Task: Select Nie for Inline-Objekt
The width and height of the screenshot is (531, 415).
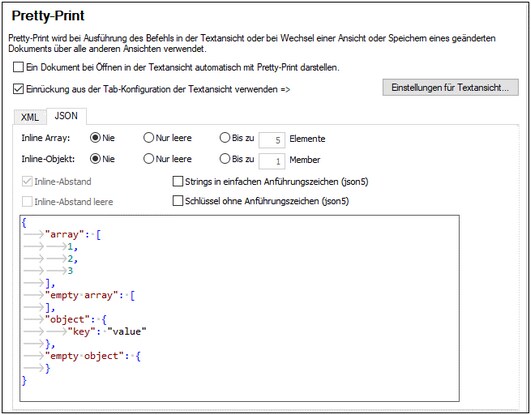Action: coord(95,159)
